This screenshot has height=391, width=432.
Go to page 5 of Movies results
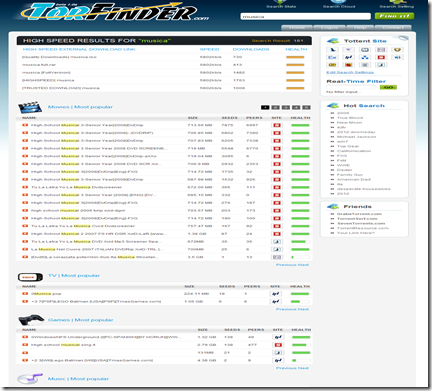pyautogui.click(x=306, y=107)
